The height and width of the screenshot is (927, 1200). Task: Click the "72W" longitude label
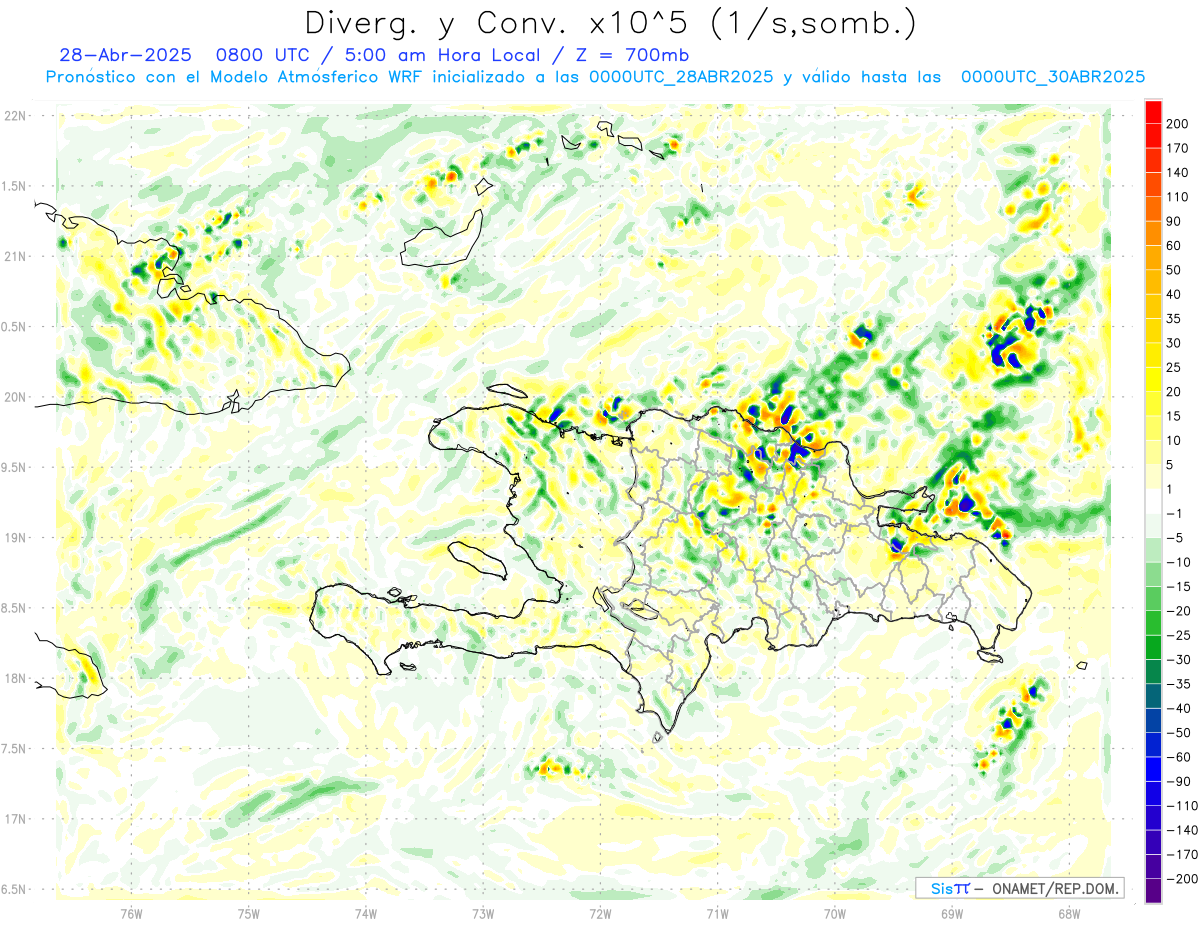click(x=600, y=914)
